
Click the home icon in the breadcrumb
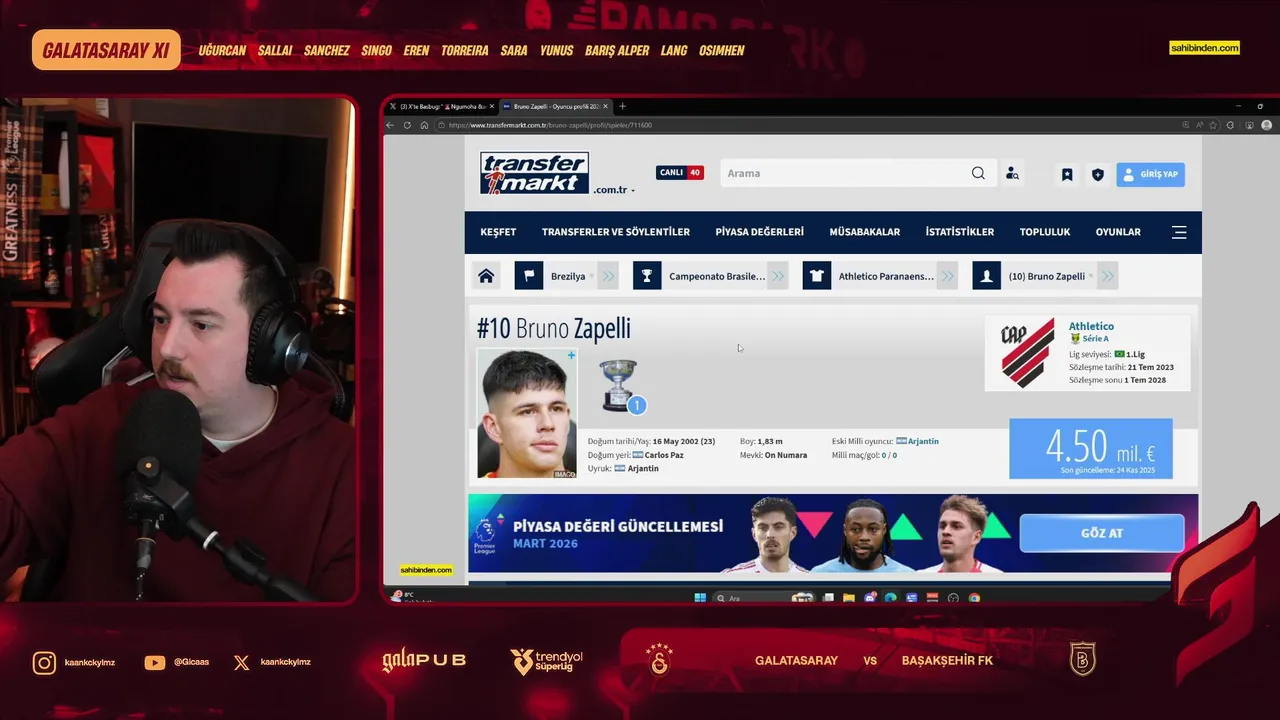point(486,276)
